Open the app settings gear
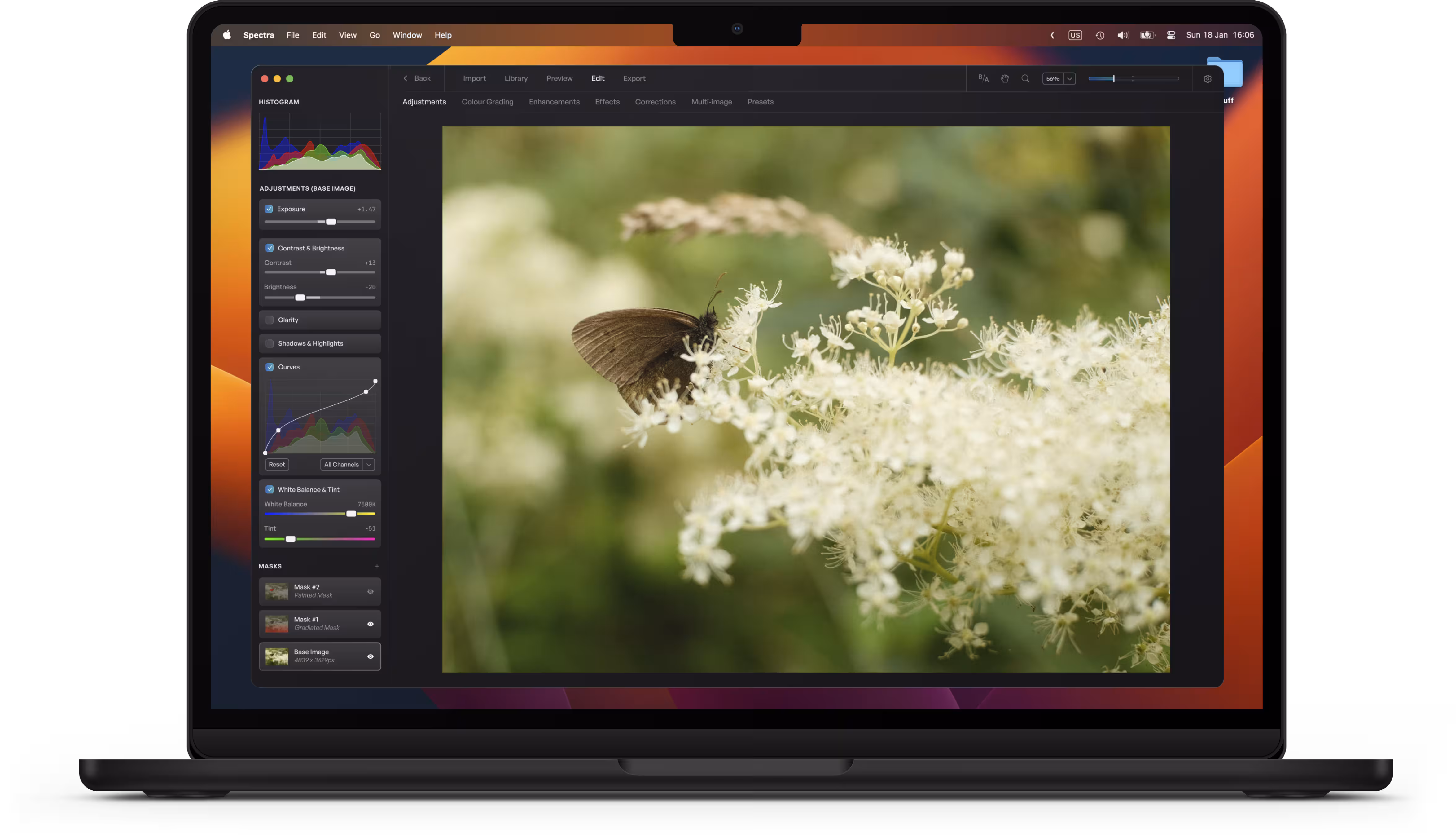The image size is (1456, 835). [1208, 78]
